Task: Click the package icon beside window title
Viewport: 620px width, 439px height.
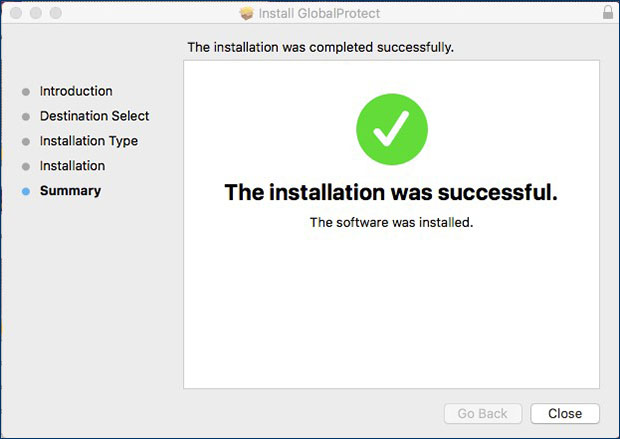Action: [247, 14]
